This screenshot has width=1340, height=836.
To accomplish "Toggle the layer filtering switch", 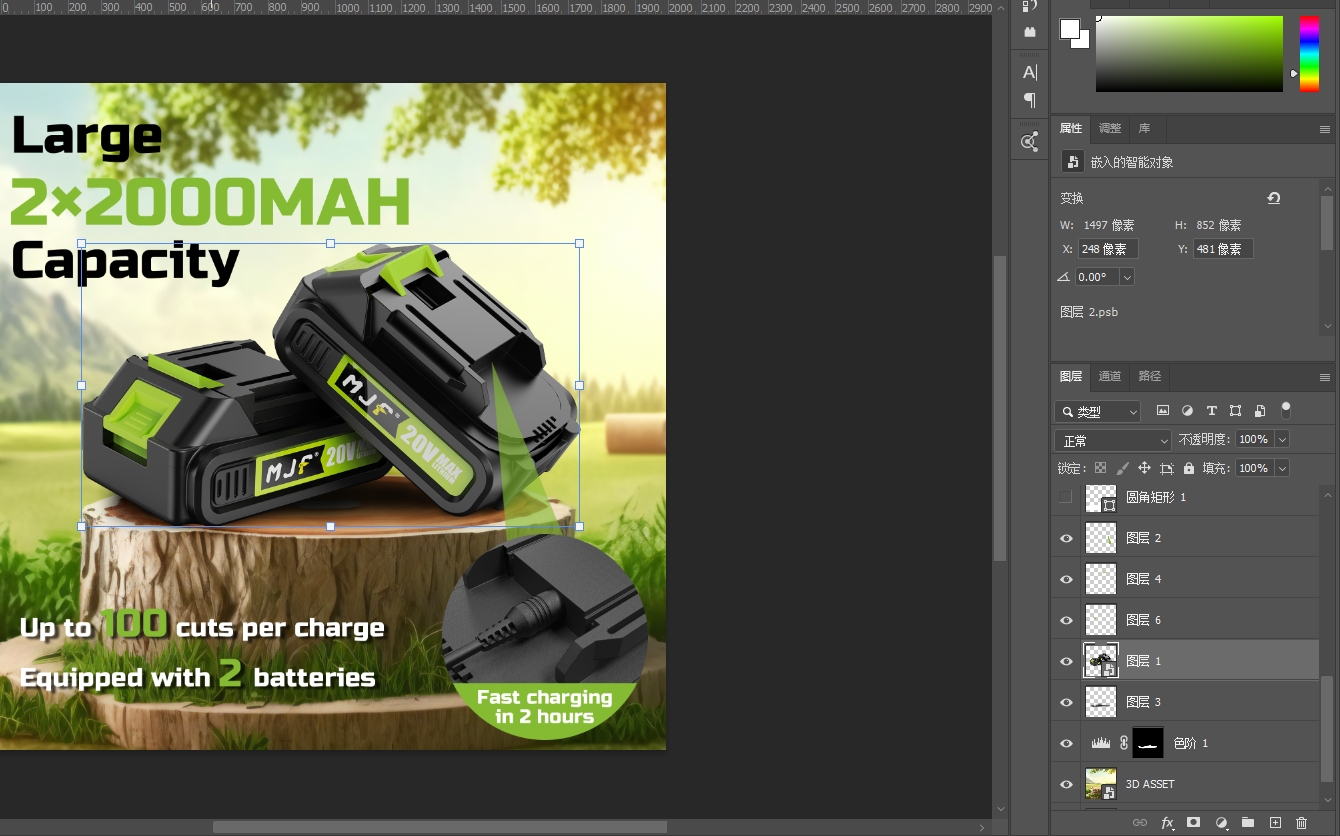I will (1286, 409).
